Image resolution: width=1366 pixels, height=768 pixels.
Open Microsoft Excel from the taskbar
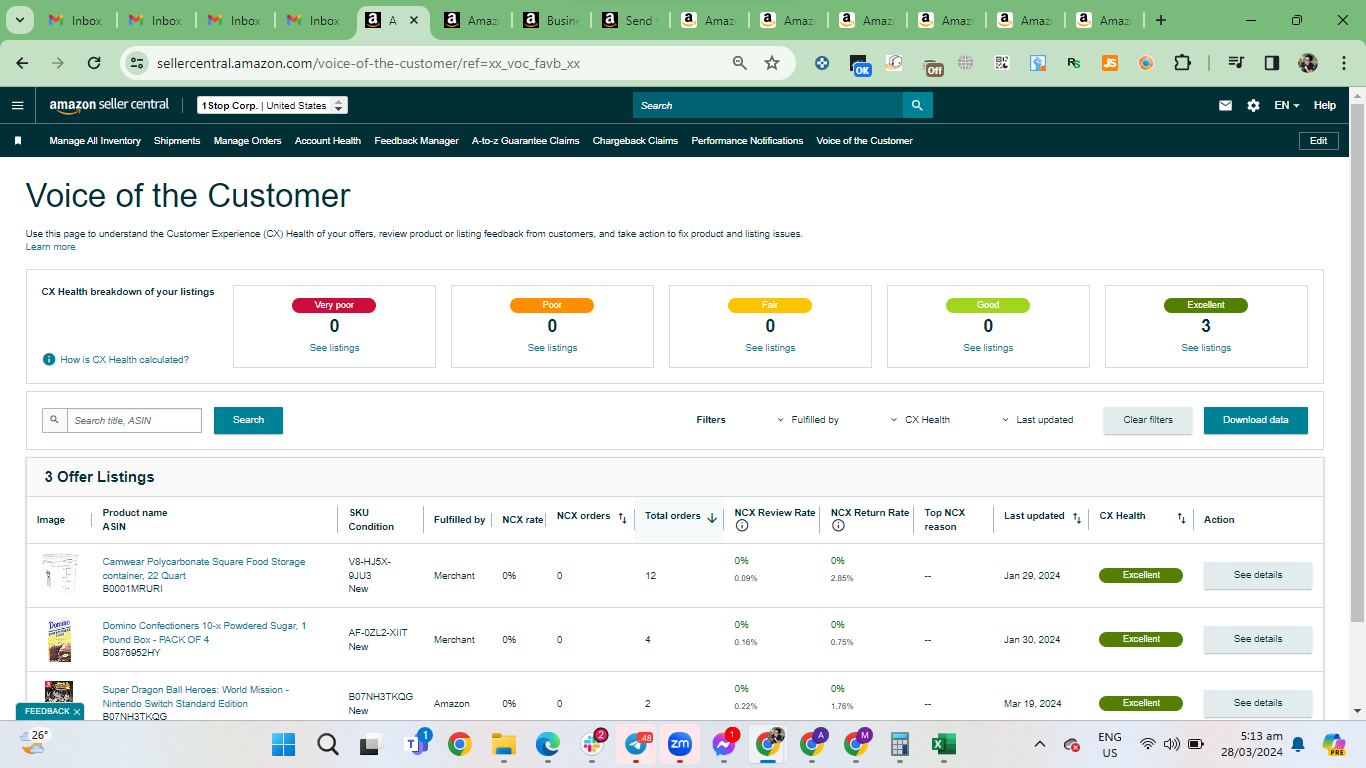[x=942, y=744]
